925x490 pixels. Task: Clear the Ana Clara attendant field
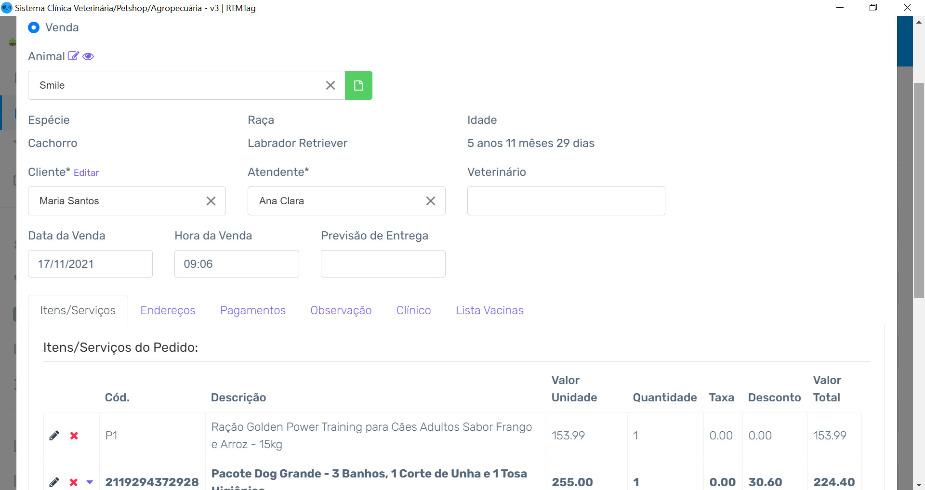[x=431, y=201]
